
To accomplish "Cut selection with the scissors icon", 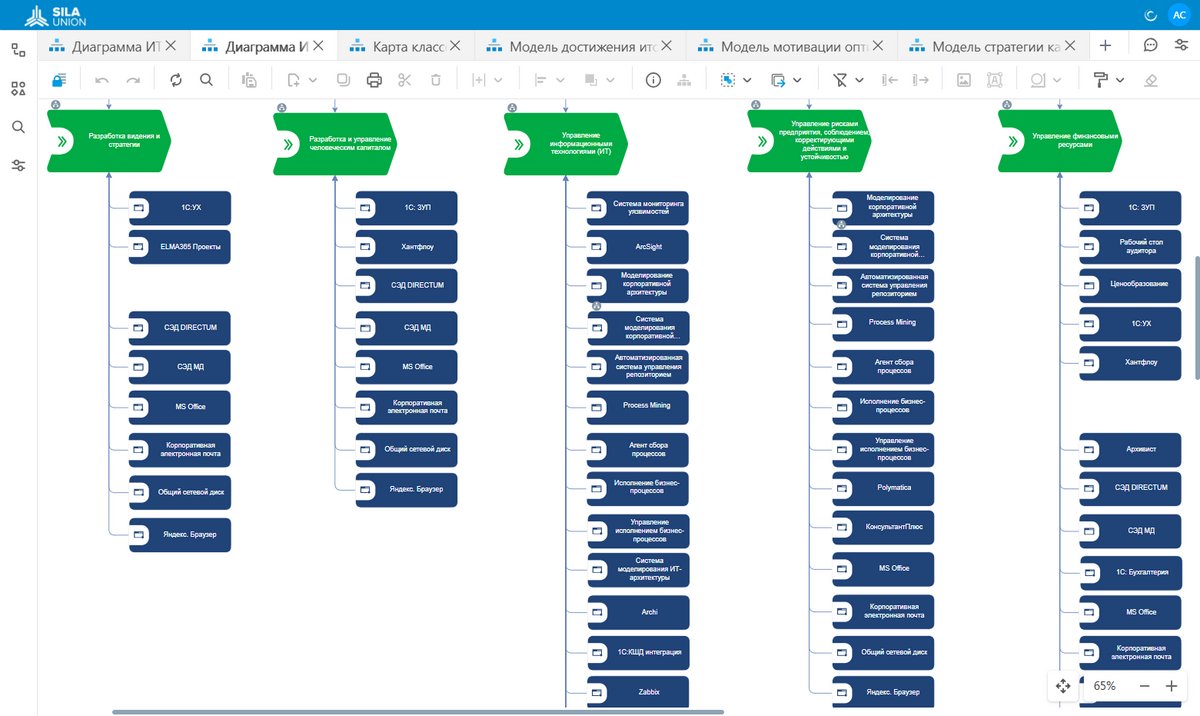I will point(404,80).
